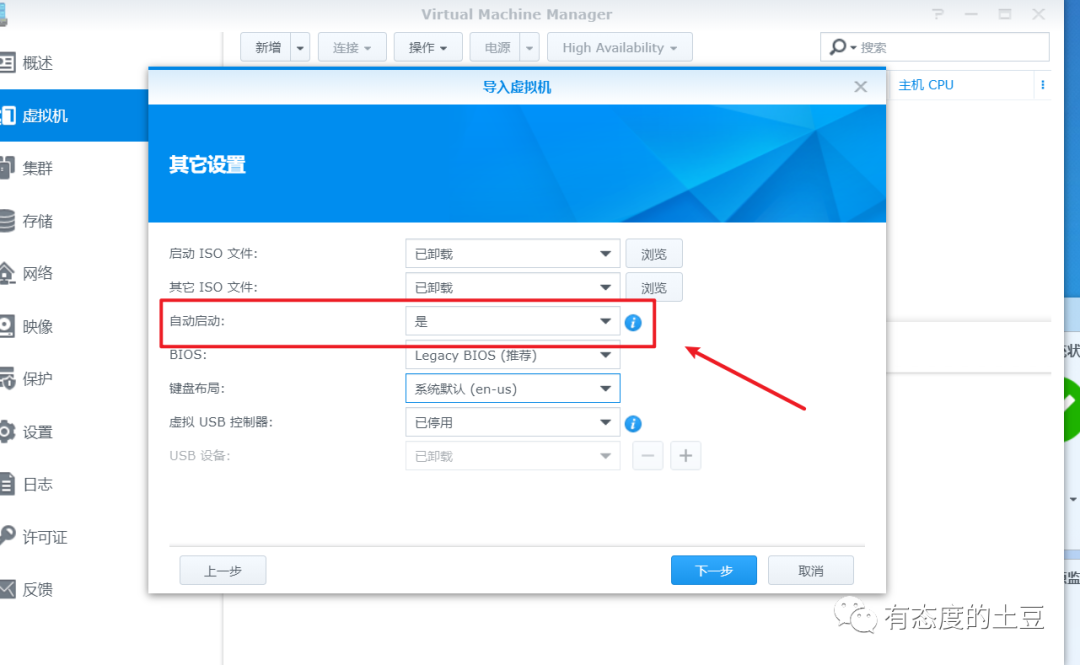
Task: Expand the arrow next to 新增
Action: [300, 48]
